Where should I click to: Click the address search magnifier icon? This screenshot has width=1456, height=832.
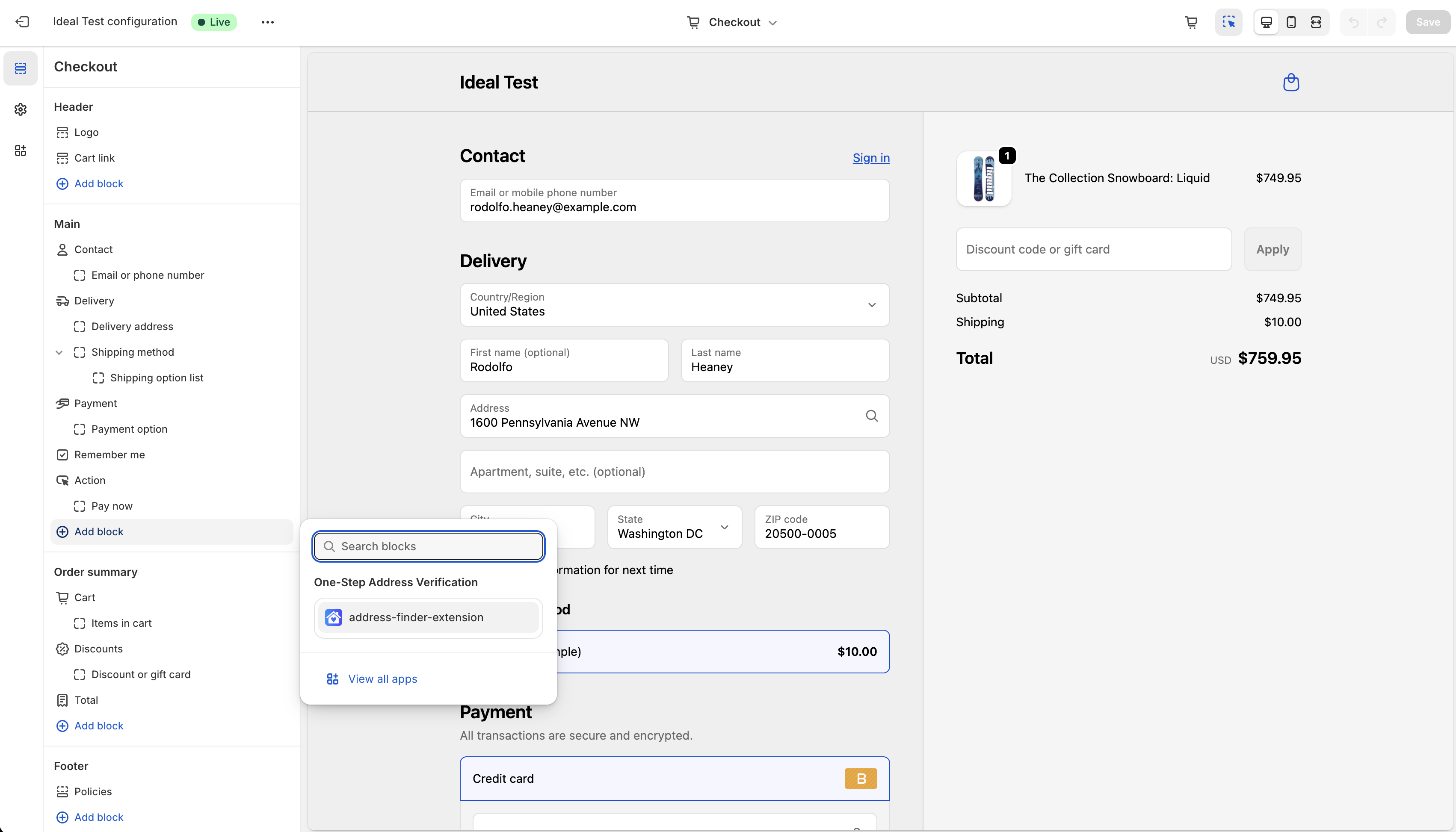click(872, 416)
